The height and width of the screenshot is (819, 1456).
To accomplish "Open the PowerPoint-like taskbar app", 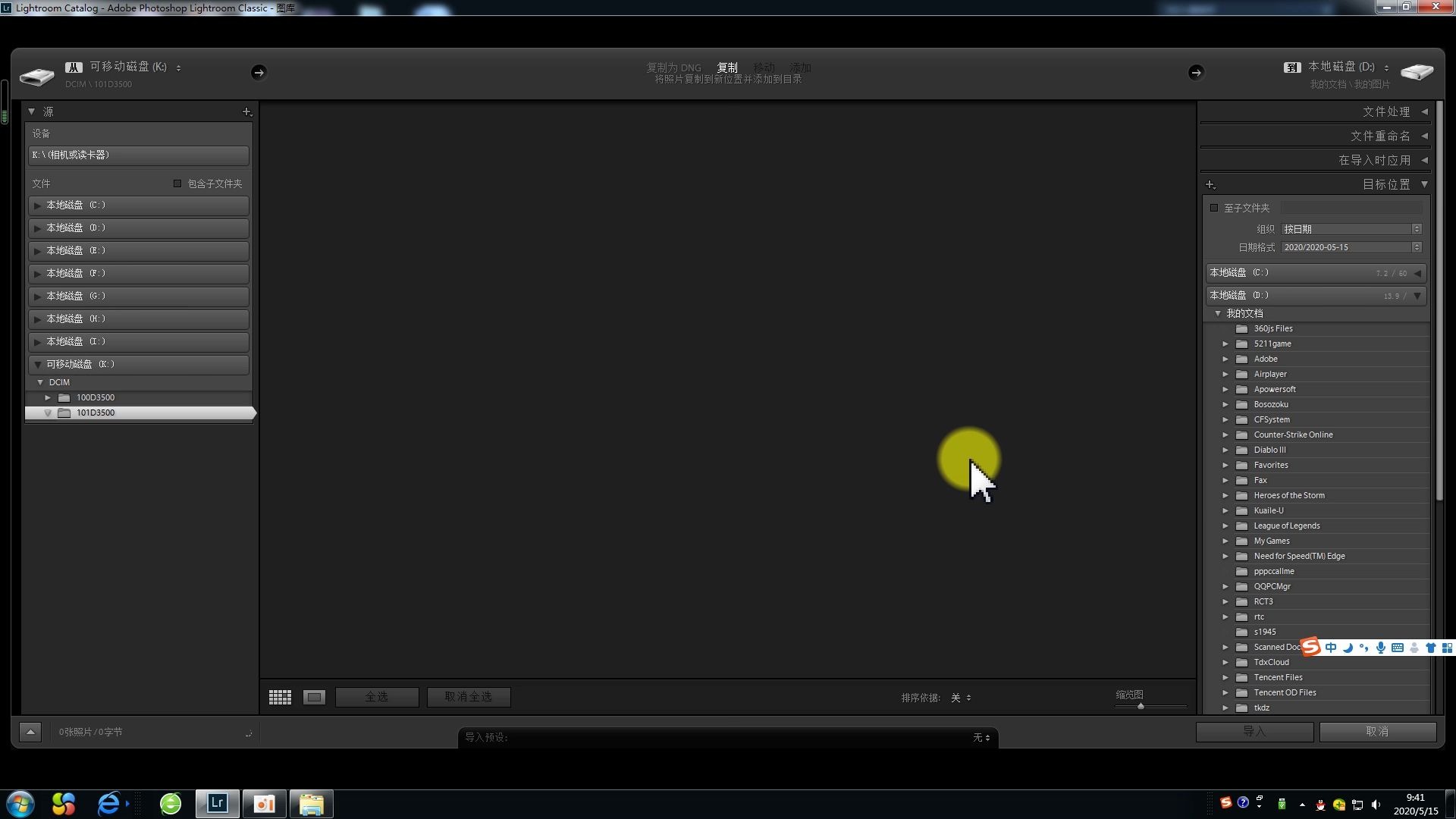I will (x=264, y=803).
